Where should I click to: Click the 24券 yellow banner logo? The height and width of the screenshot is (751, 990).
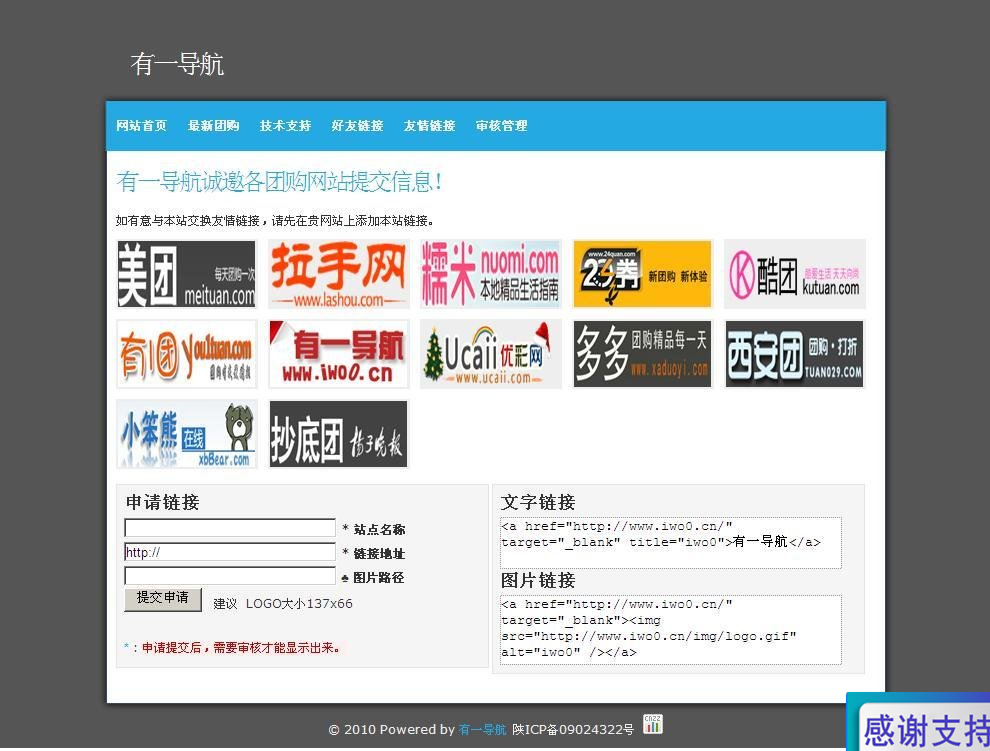point(642,273)
